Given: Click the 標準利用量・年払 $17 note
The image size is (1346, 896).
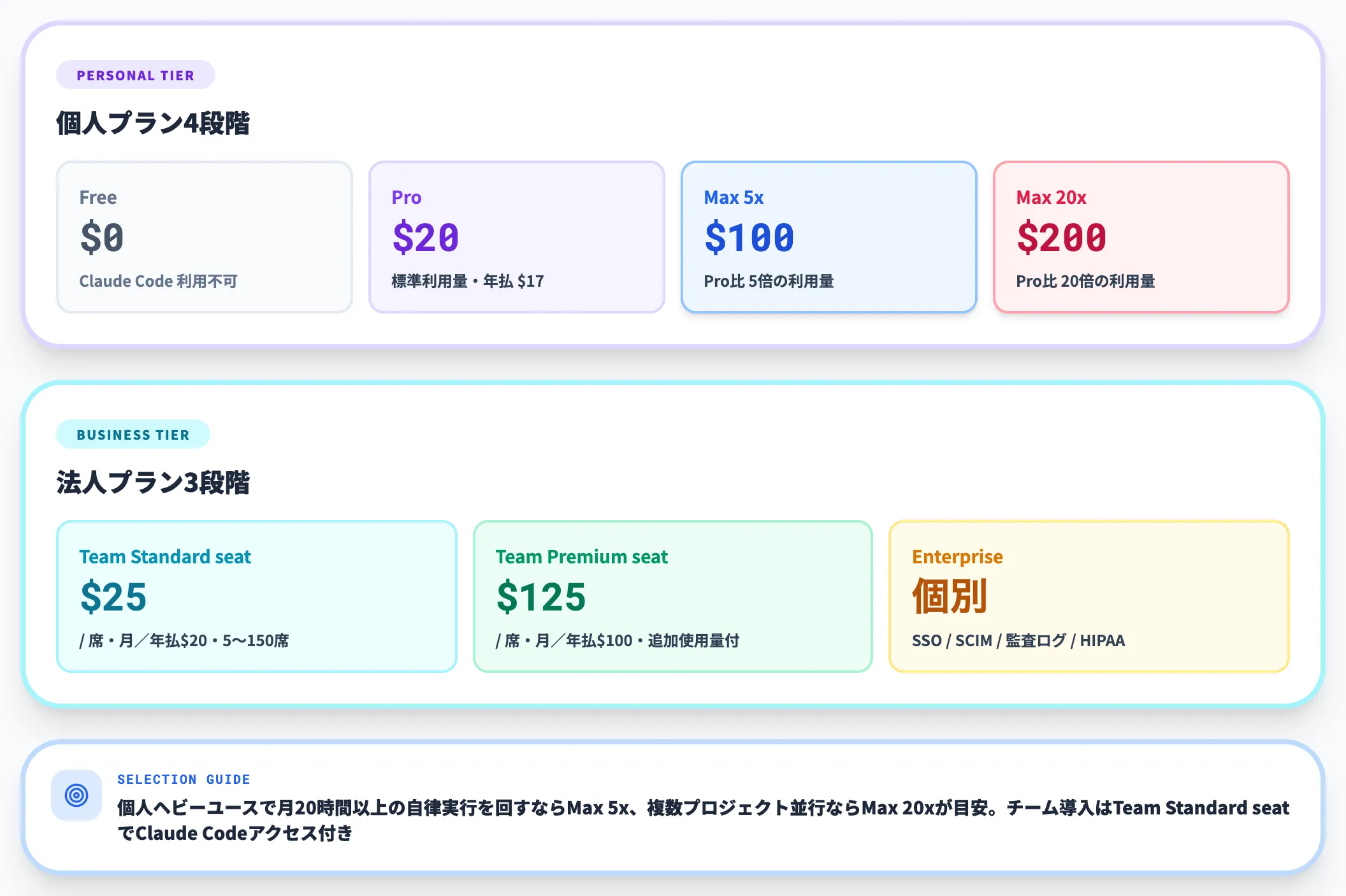Looking at the screenshot, I should 468,281.
